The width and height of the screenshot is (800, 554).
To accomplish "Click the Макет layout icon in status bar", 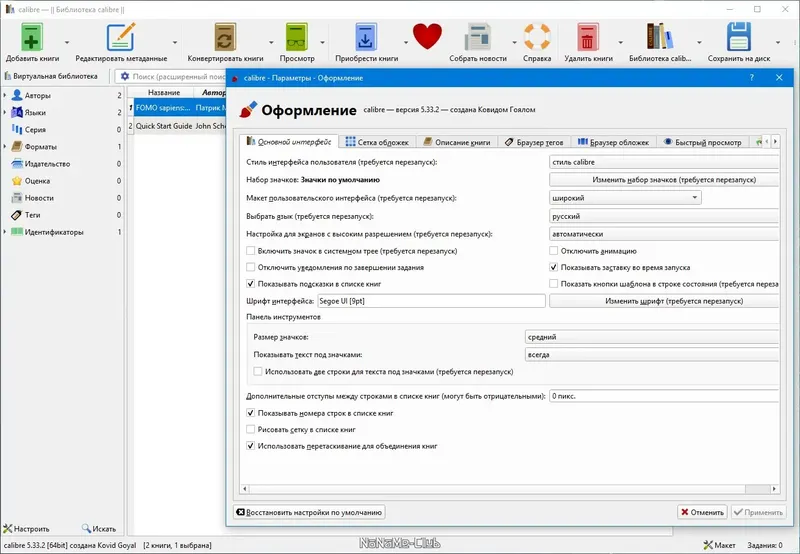I will [x=708, y=545].
